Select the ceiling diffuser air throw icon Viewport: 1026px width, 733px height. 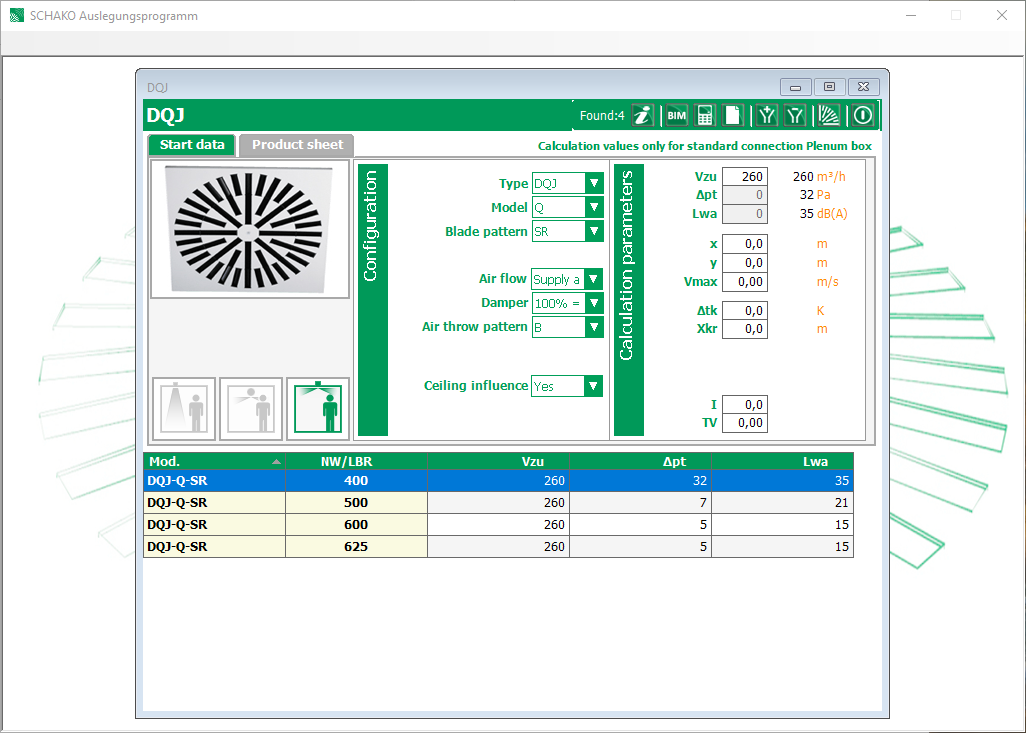pyautogui.click(x=318, y=408)
